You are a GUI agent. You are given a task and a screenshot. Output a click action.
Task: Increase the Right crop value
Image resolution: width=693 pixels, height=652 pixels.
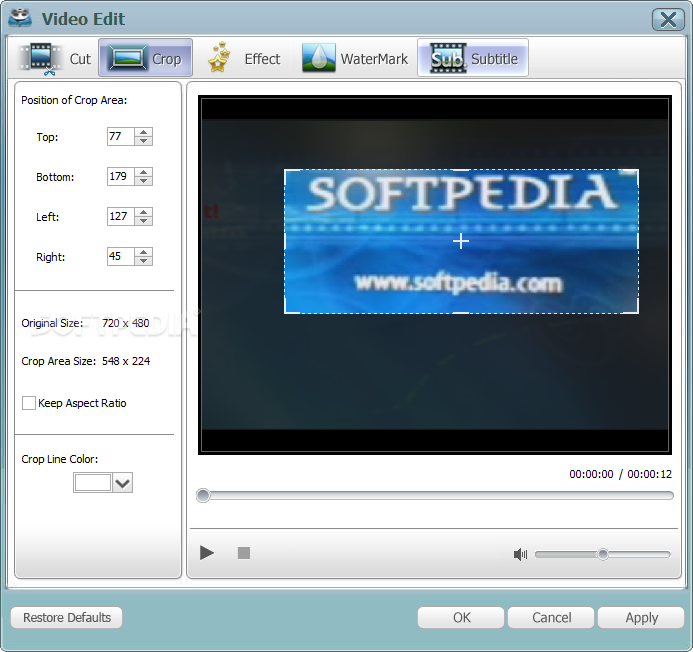tap(144, 252)
